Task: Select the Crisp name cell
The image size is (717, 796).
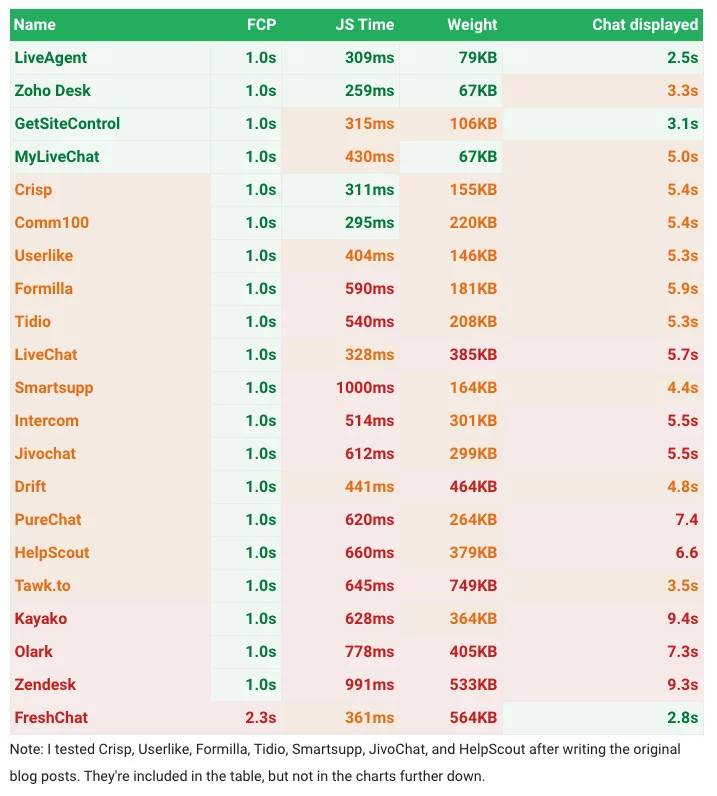Action: [x=34, y=190]
